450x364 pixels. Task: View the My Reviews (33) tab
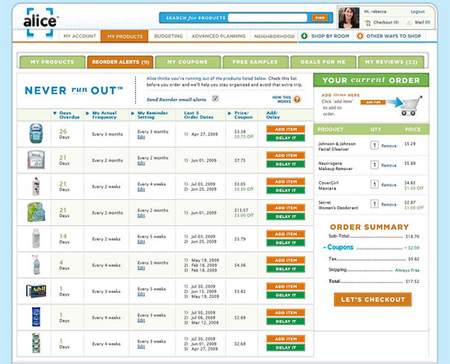click(391, 62)
